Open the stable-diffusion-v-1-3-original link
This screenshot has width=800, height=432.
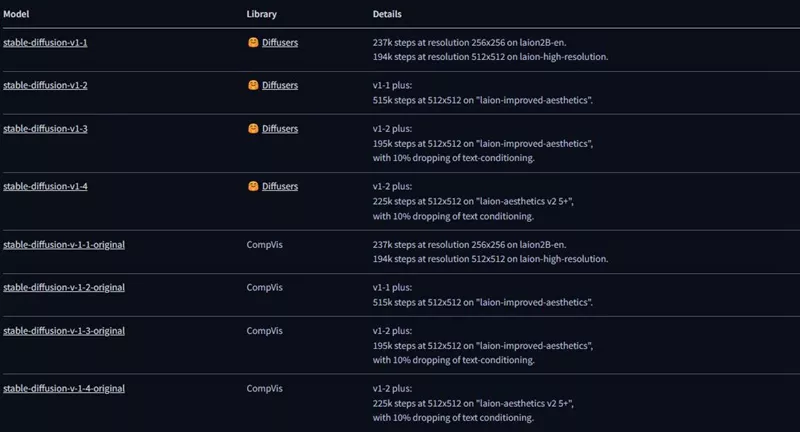pyautogui.click(x=64, y=330)
